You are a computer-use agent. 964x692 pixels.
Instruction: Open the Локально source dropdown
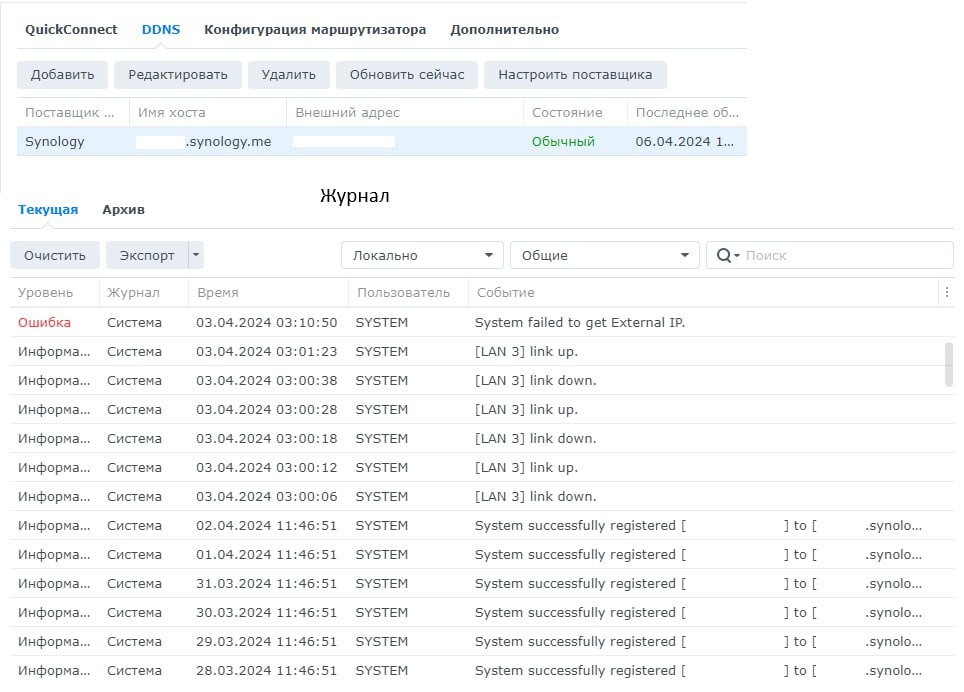point(422,255)
